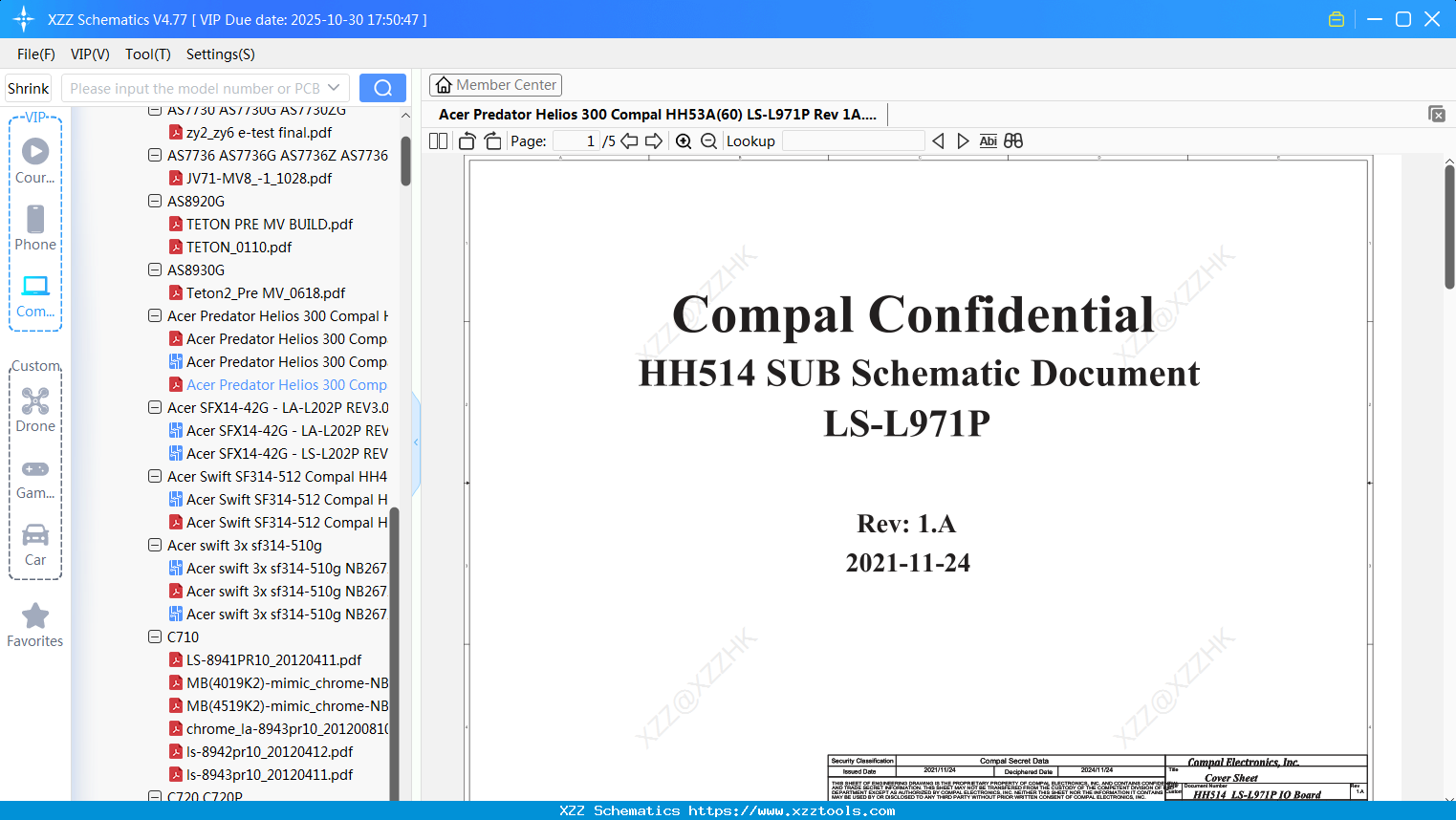Collapse the AS7736 AS7736G folder

(155, 155)
